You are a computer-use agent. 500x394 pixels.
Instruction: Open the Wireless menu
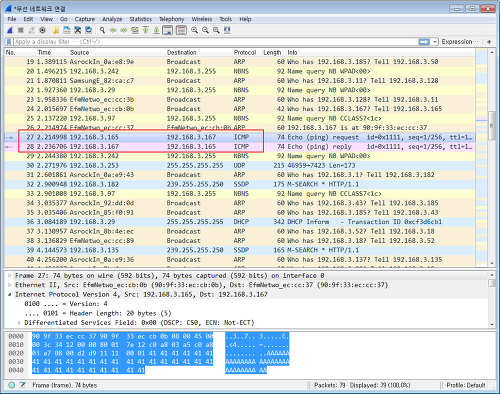[x=202, y=19]
